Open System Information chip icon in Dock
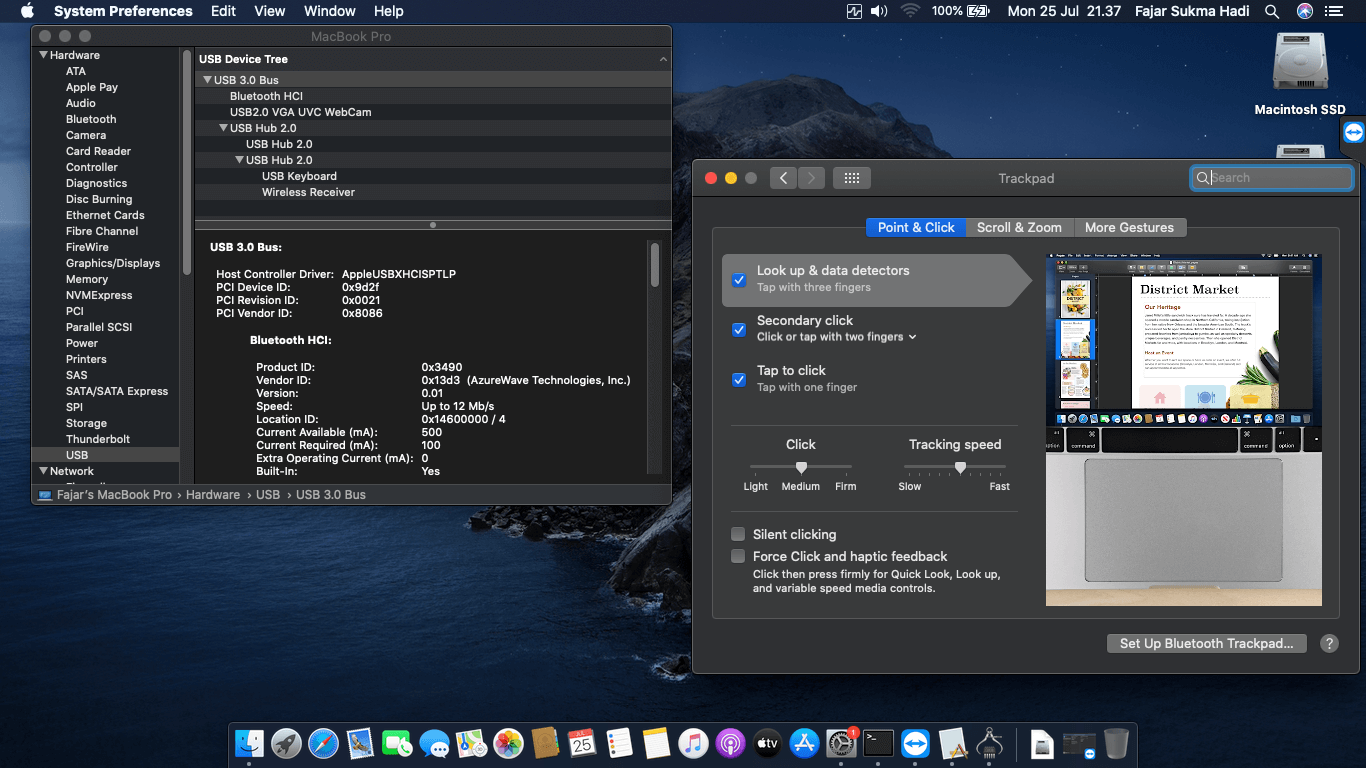Image resolution: width=1366 pixels, height=768 pixels. click(989, 743)
